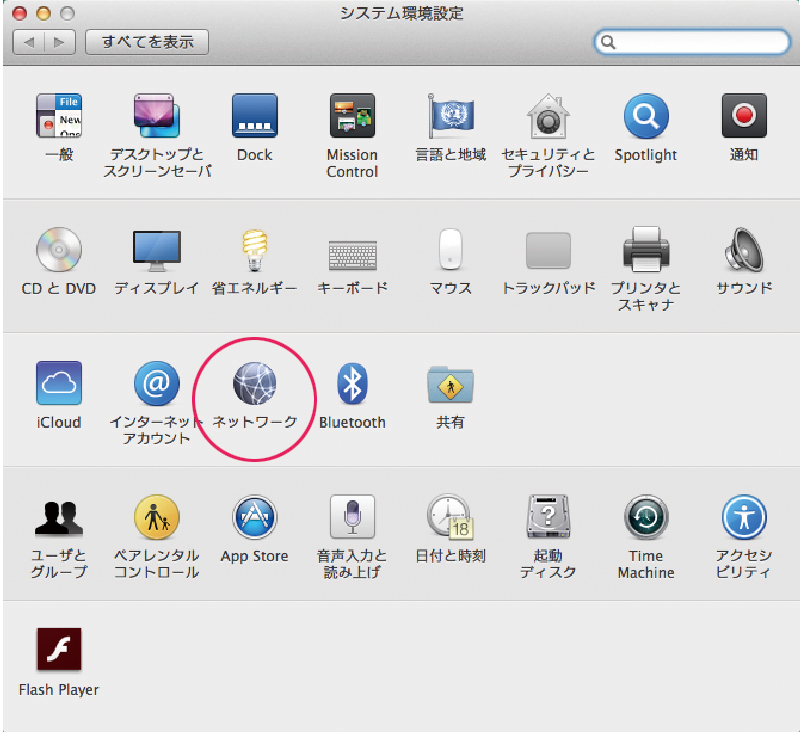Open Mission Control preferences
Image resolution: width=802 pixels, height=733 pixels.
352,116
